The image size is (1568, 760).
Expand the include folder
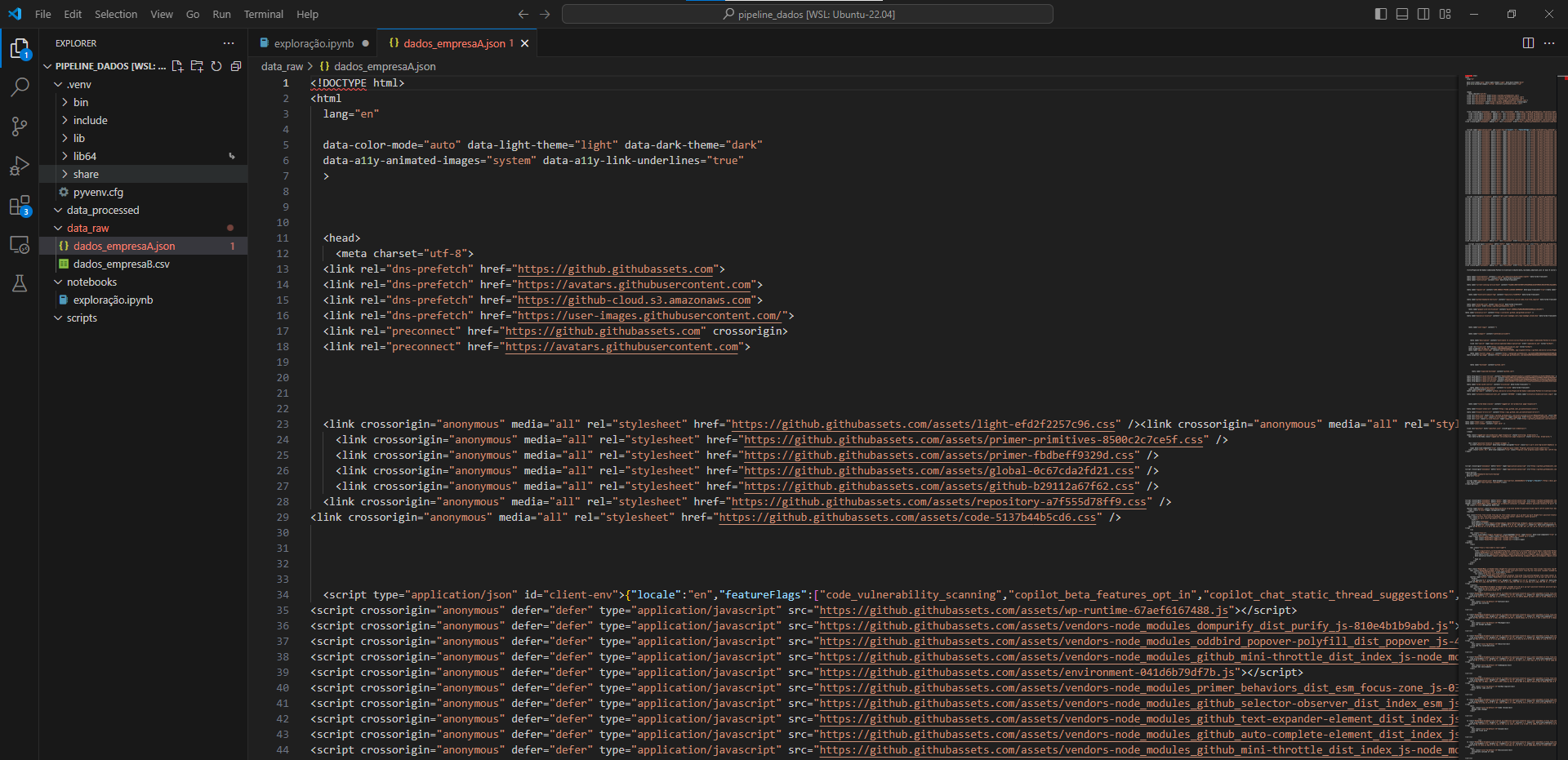pyautogui.click(x=65, y=120)
